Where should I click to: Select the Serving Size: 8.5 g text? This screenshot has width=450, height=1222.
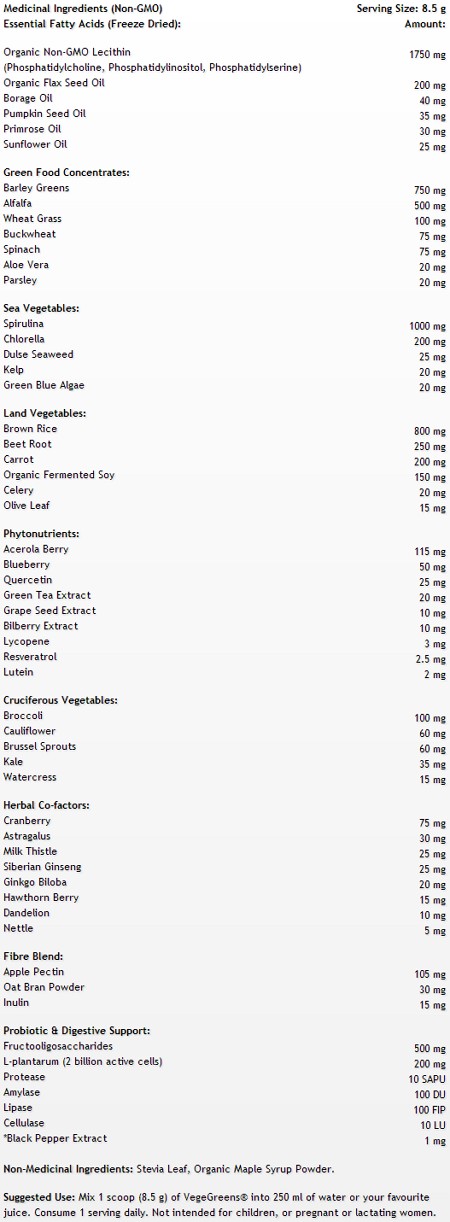(401, 8)
